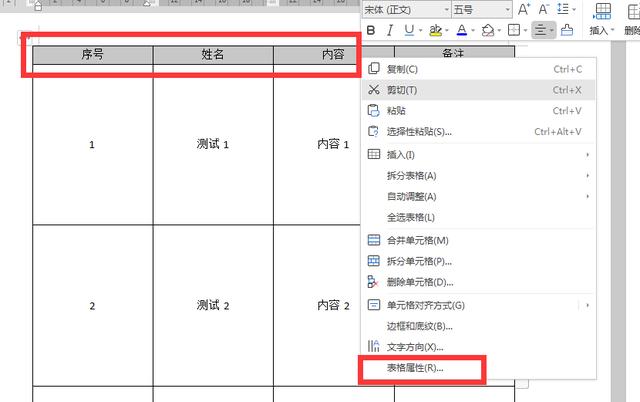The width and height of the screenshot is (640, 402).
Task: Choose 全选表格(L) from context menu
Action: (x=478, y=217)
